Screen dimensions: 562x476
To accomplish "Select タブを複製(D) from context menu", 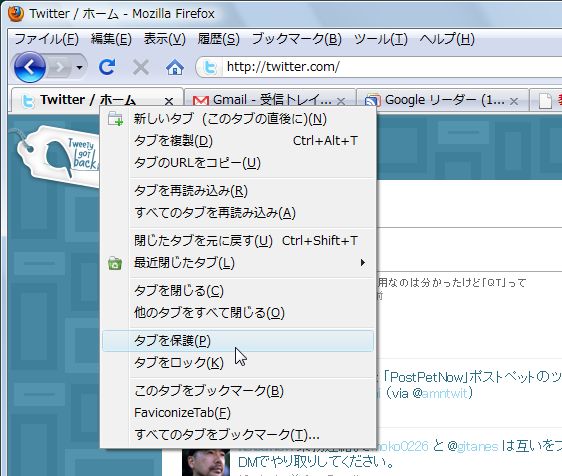I will 238,141.
